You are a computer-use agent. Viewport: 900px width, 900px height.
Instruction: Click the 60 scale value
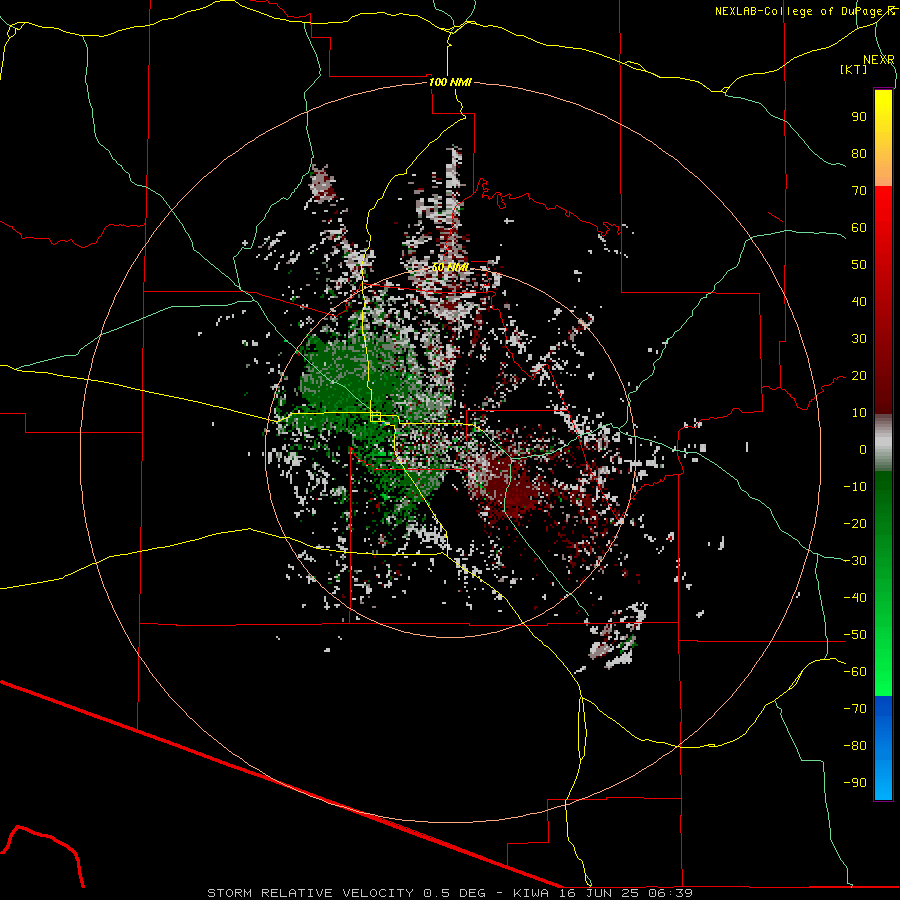pos(859,228)
